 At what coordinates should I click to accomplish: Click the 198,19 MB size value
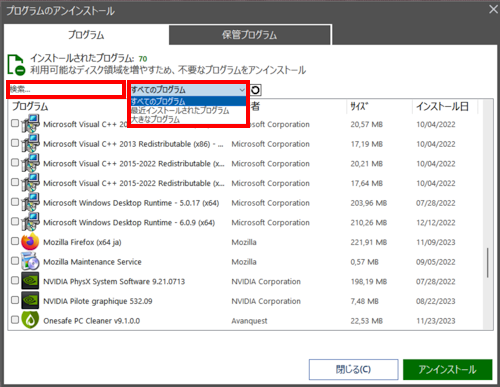368,282
